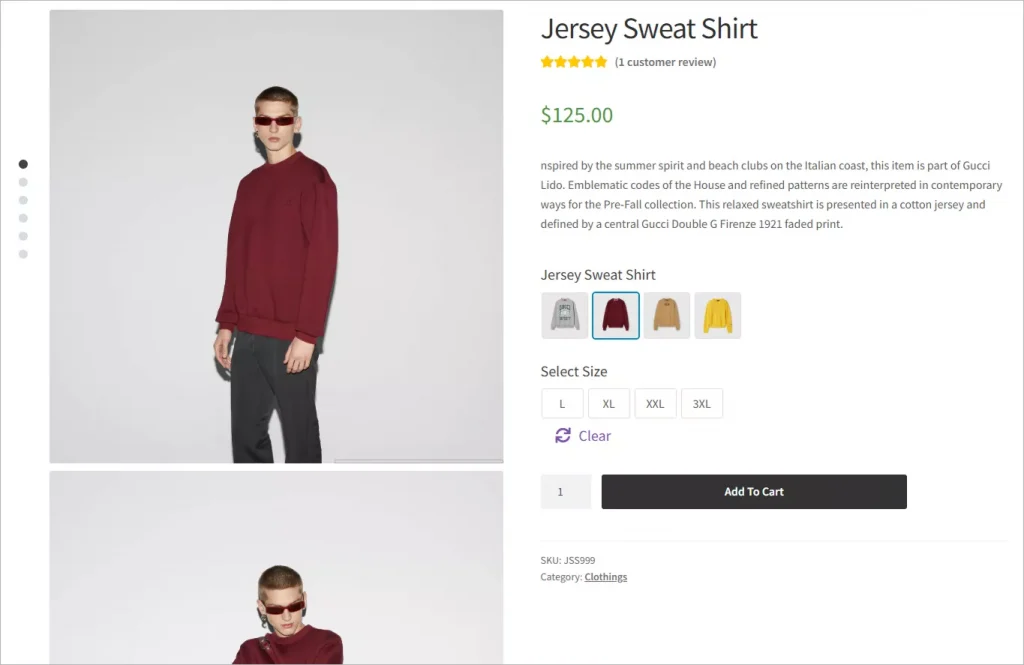Select the first gallery navigation dot
Screen dimensions: 1024x665
(x=22, y=164)
